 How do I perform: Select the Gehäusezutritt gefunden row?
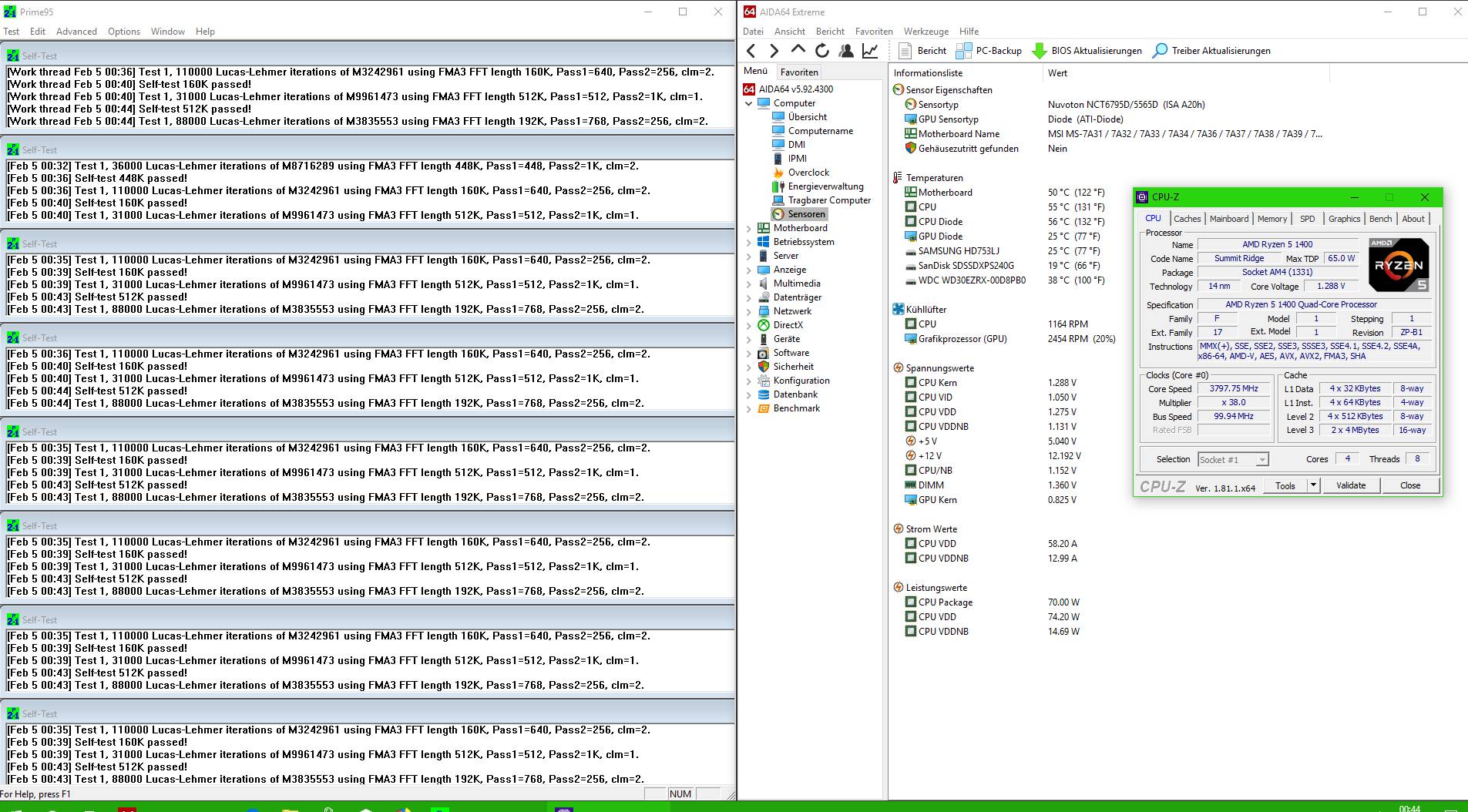pyautogui.click(x=986, y=149)
